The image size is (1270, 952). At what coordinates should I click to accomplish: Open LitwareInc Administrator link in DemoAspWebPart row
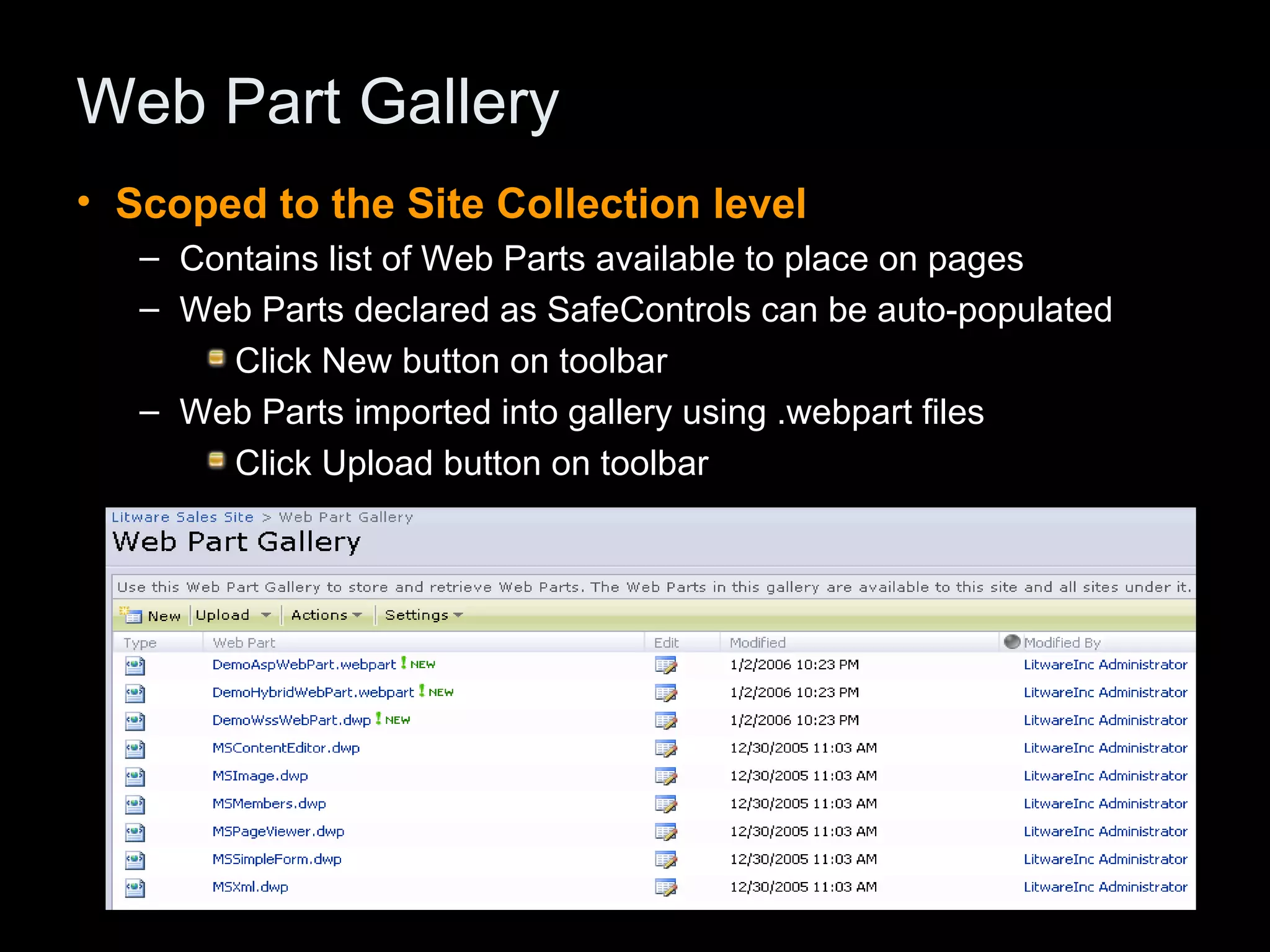point(1105,664)
